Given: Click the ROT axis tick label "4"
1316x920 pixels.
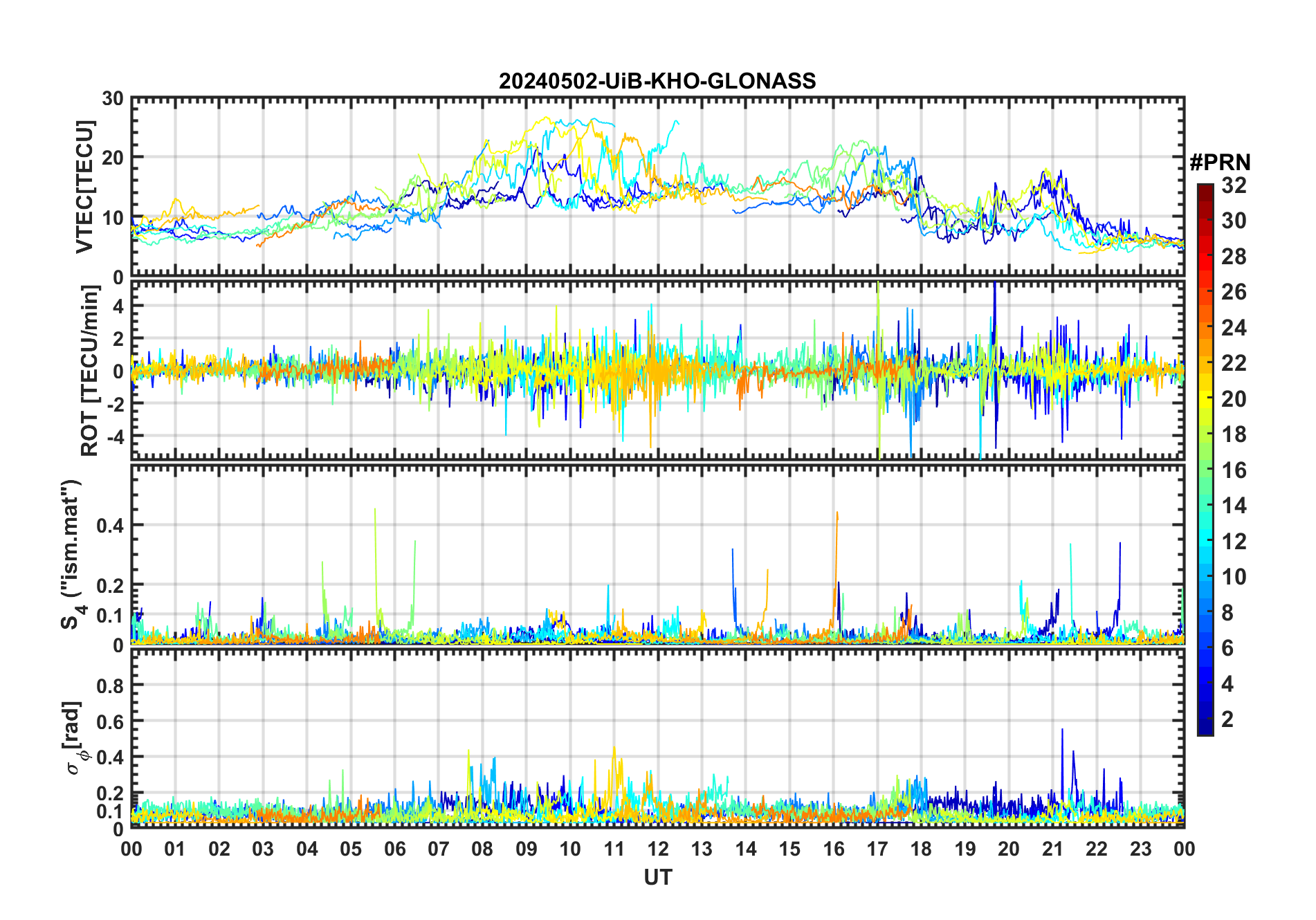Looking at the screenshot, I should [x=118, y=306].
